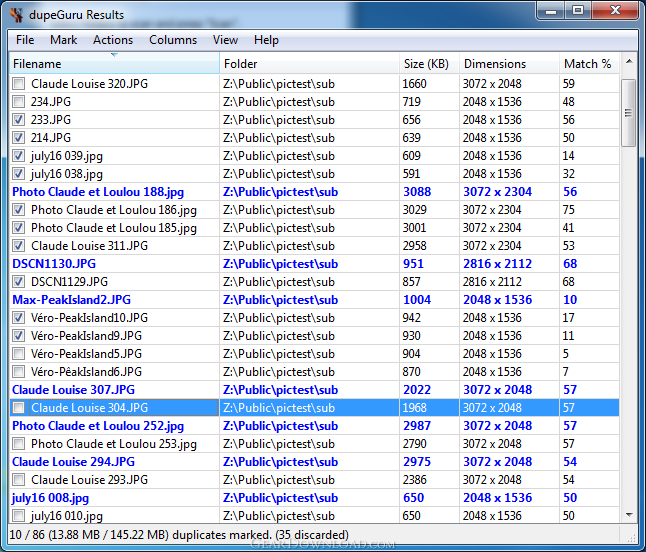Uncheck Photo Claude et Loulou 185.jpg
646x552 pixels.
18,228
